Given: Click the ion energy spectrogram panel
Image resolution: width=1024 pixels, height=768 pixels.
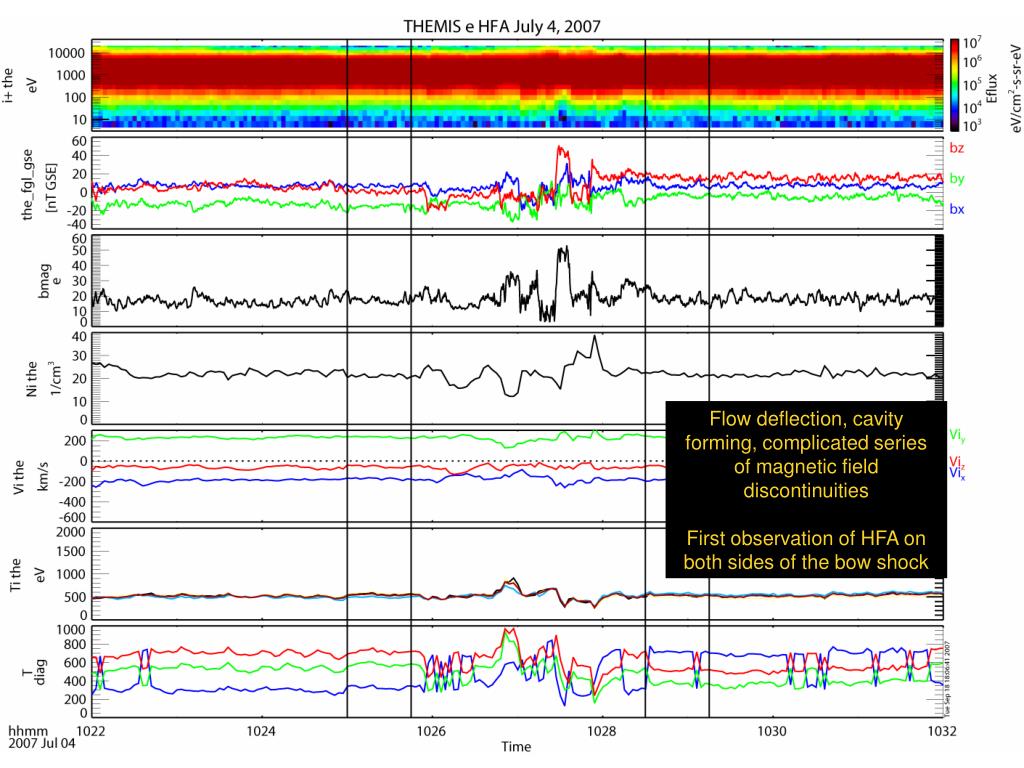Looking at the screenshot, I should [x=517, y=84].
